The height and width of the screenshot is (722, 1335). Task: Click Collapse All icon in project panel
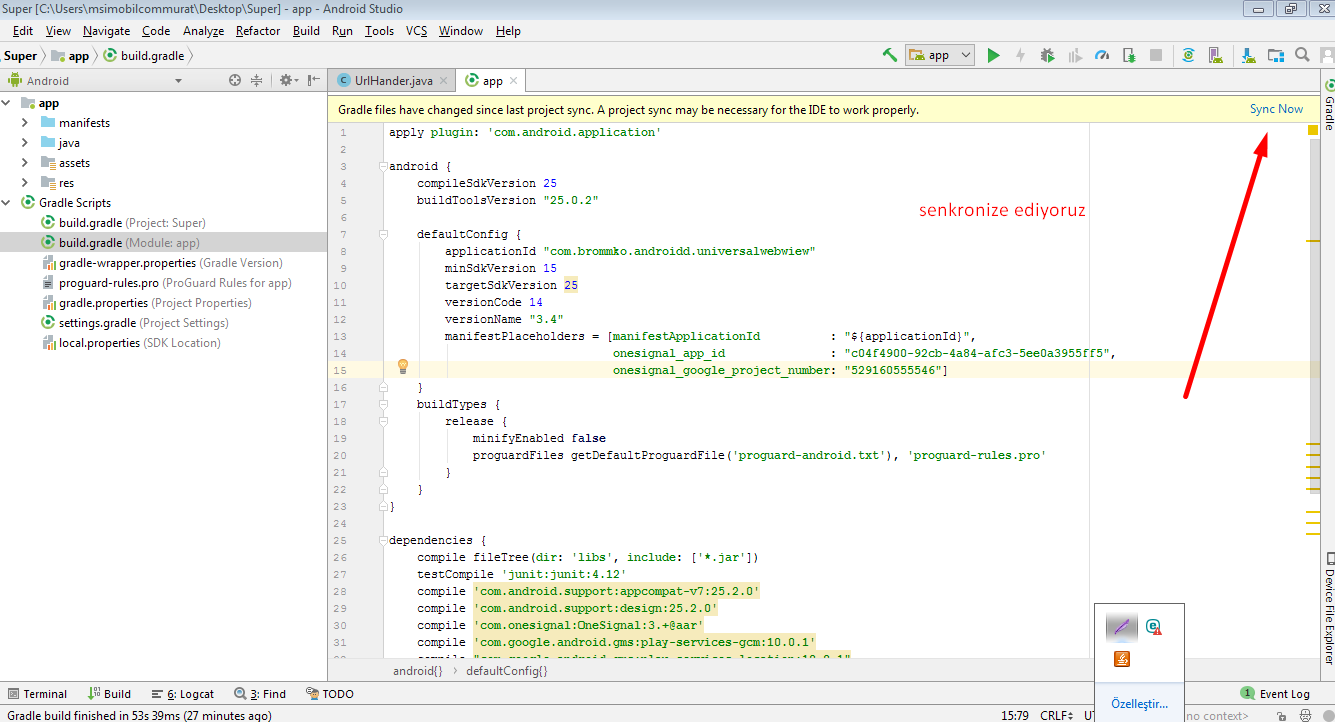[256, 80]
